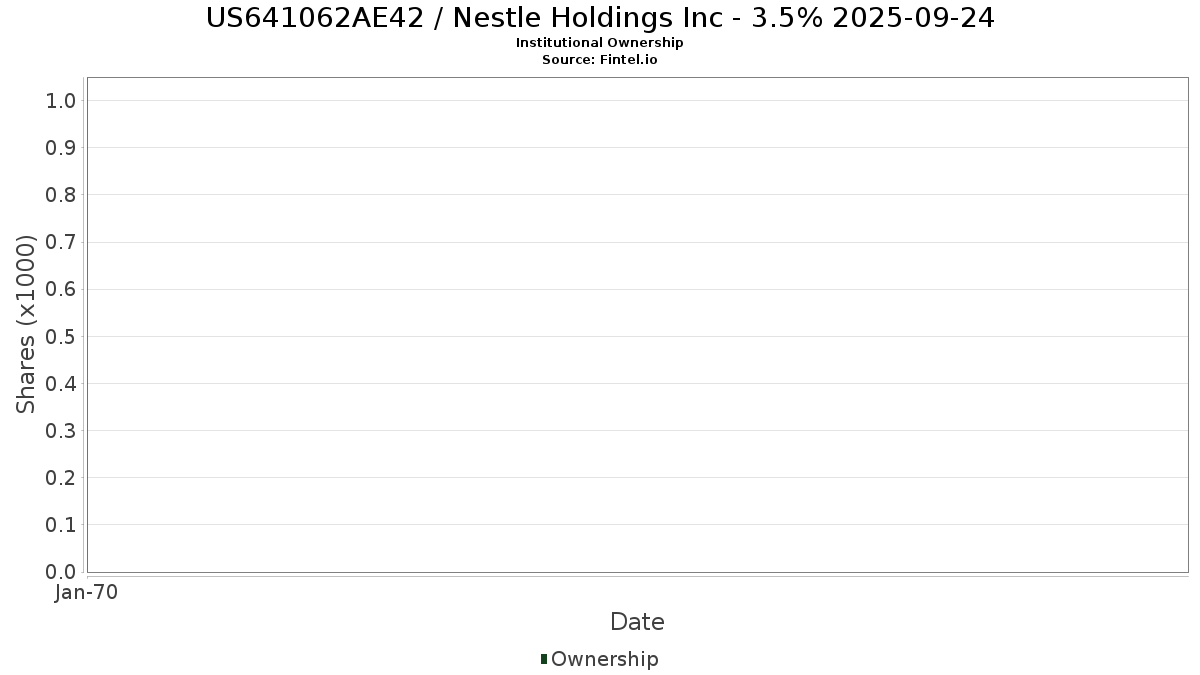1200x675 pixels.
Task: Toggle the Ownership series via legend label
Action: pyautogui.click(x=604, y=659)
